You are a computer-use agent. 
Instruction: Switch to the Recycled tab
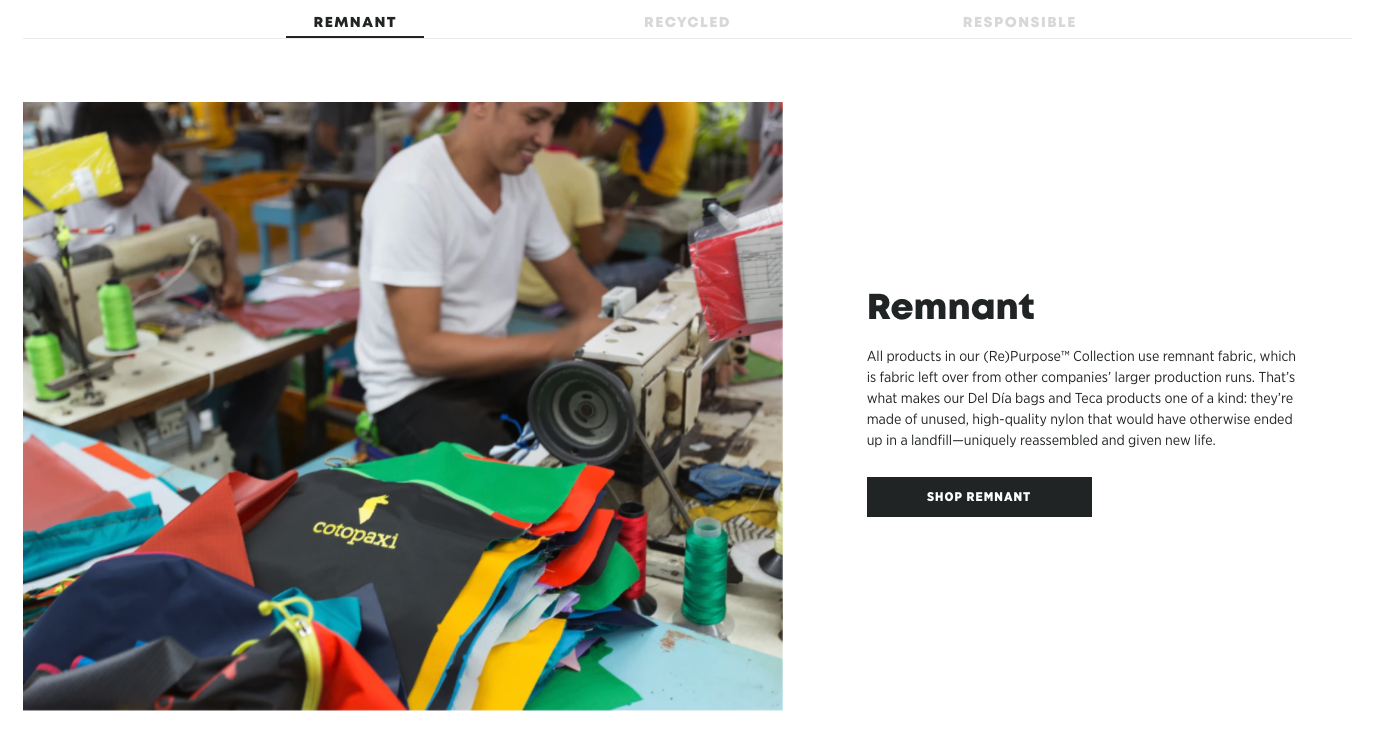tap(686, 22)
